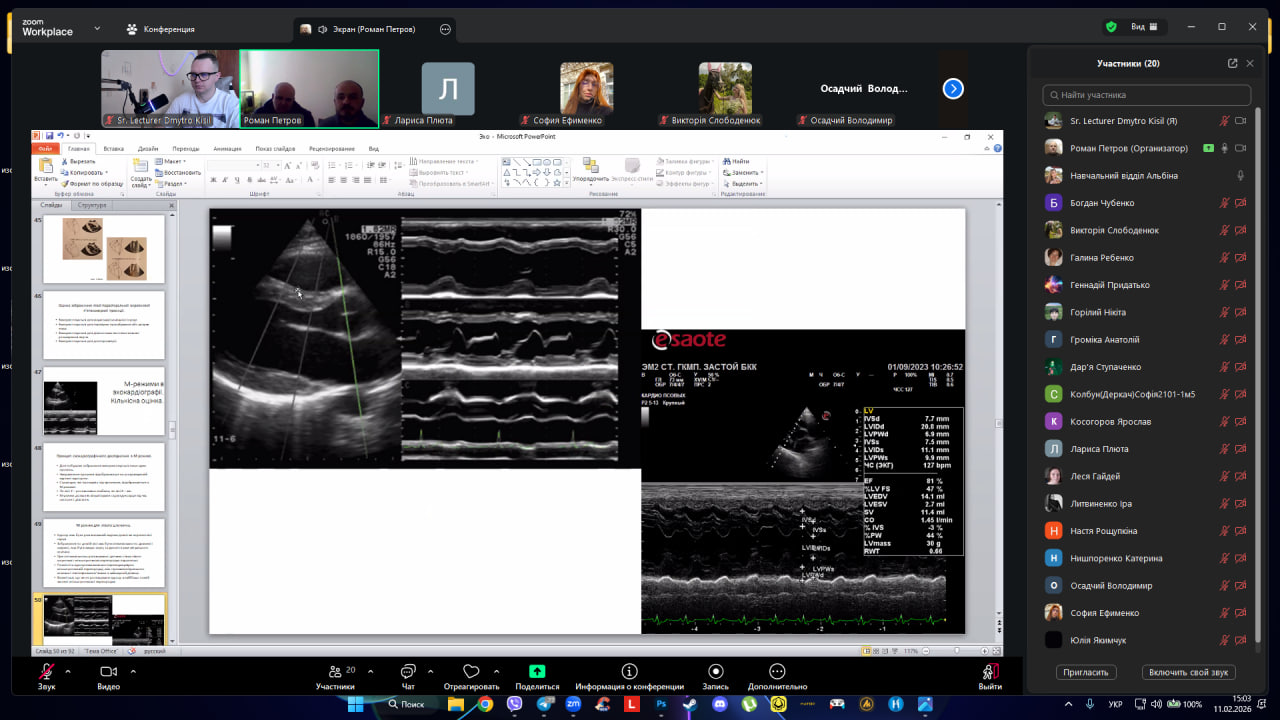1280x720 pixels.
Task: Click the Найти участника search field
Action: [1146, 95]
